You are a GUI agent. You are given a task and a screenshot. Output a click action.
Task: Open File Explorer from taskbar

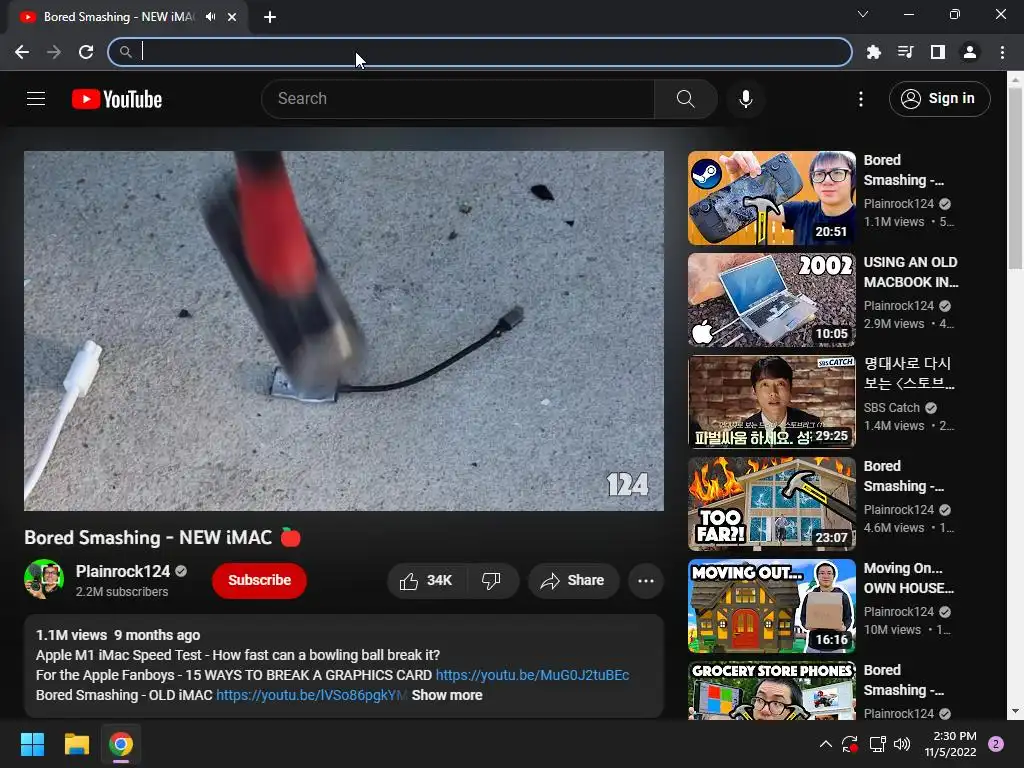(76, 744)
